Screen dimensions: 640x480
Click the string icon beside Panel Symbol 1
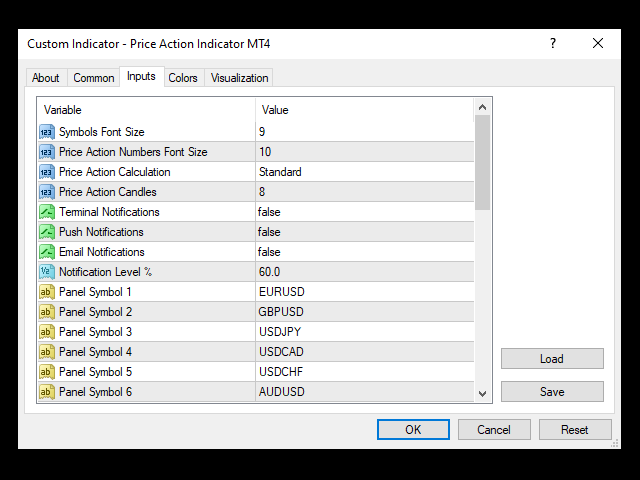pyautogui.click(x=47, y=292)
